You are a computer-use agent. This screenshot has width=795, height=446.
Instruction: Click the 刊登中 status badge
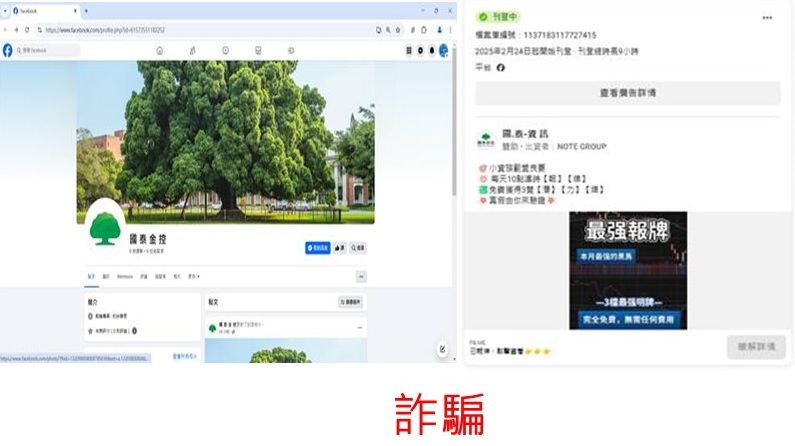click(499, 17)
